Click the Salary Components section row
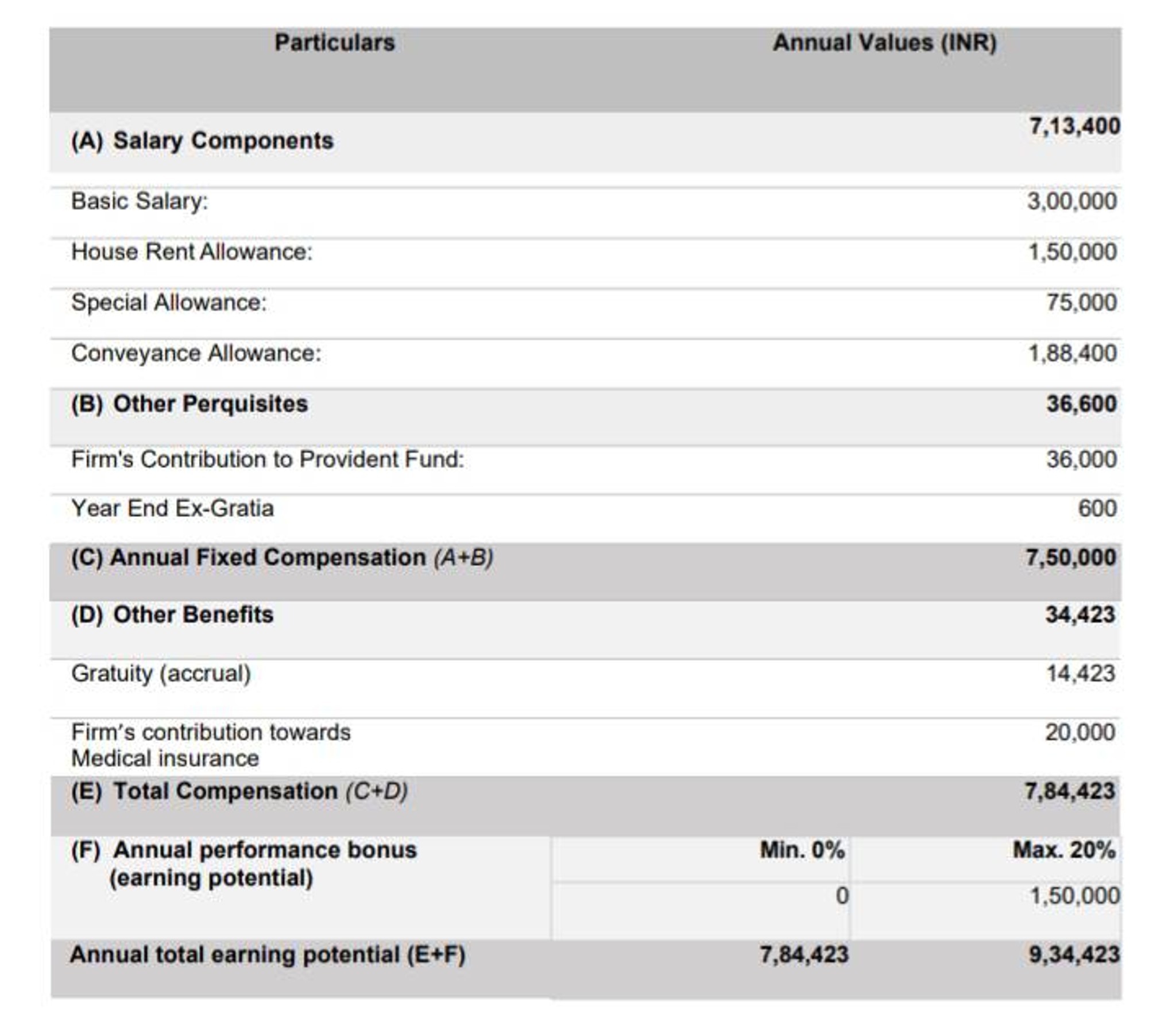The image size is (1176, 1029). [x=585, y=142]
